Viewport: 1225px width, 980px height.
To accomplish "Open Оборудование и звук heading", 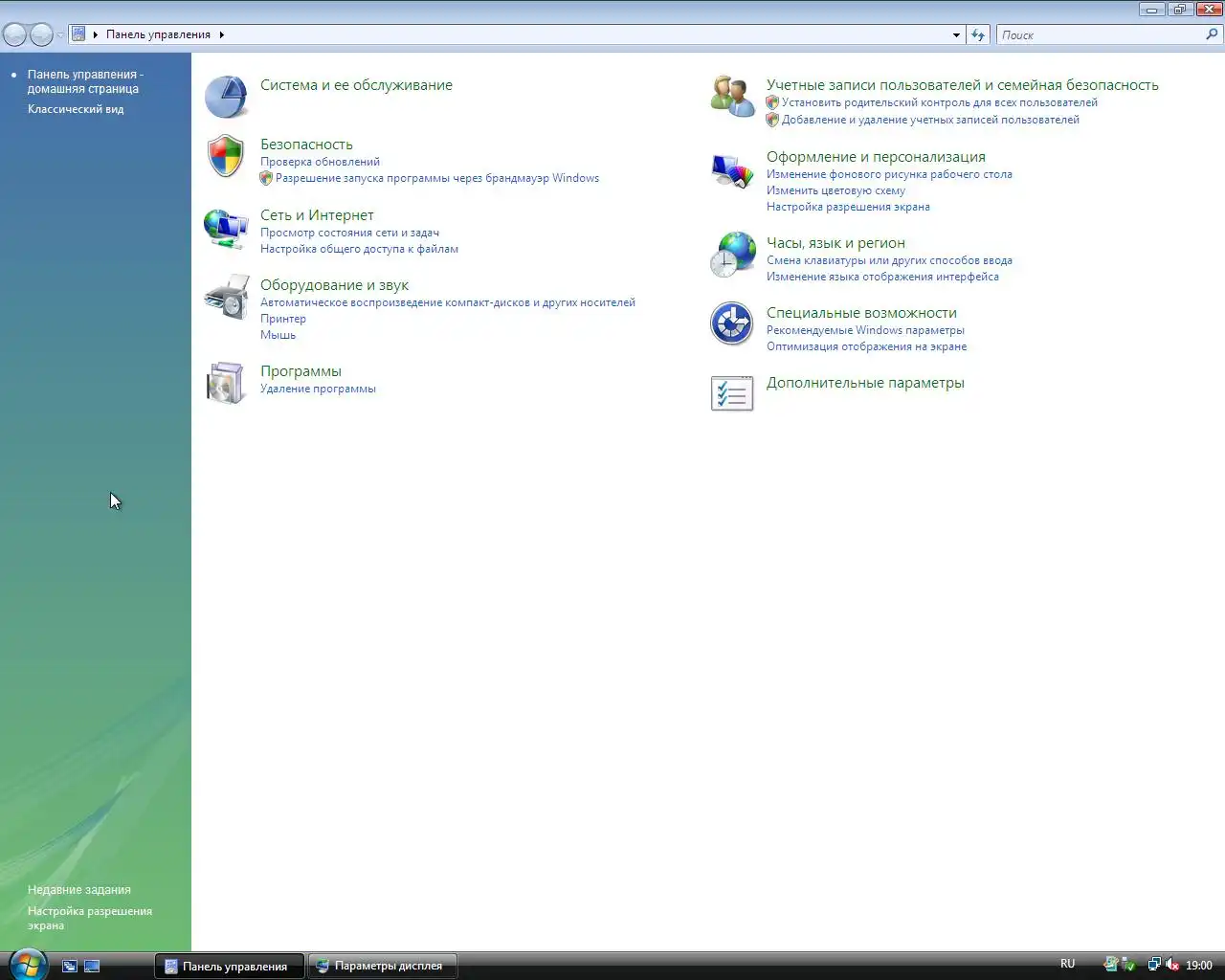I will [x=334, y=285].
